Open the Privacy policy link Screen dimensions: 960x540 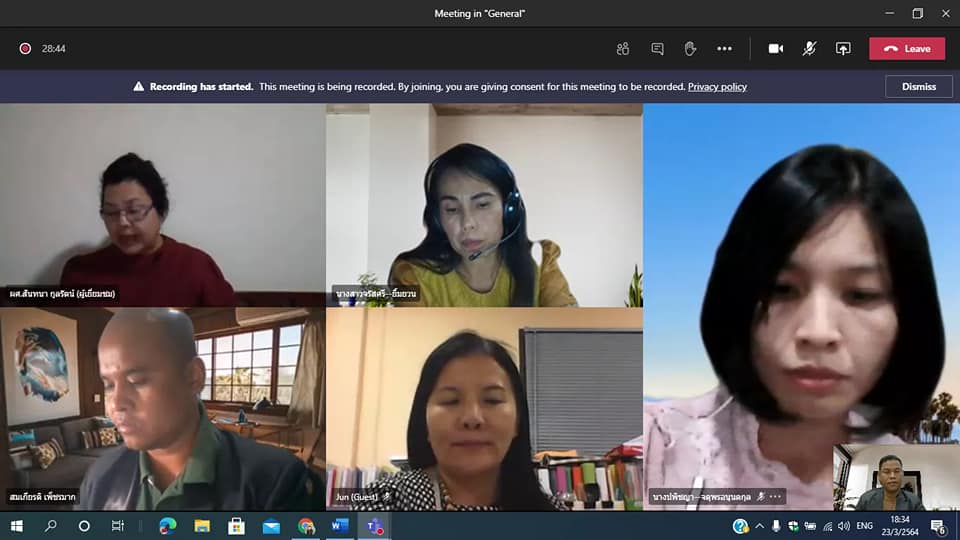pos(717,87)
